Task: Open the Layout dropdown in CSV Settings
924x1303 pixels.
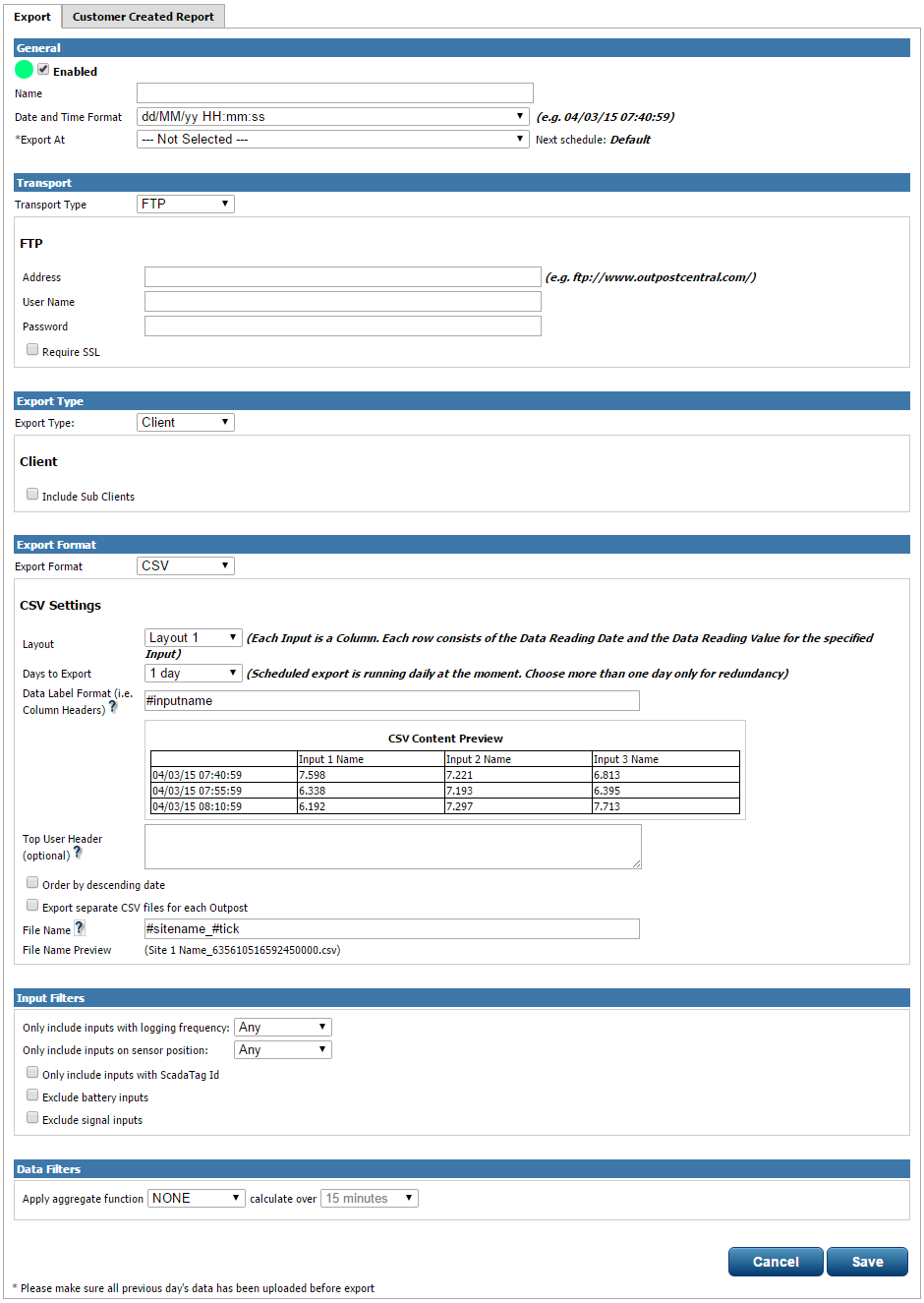Action: tap(193, 638)
